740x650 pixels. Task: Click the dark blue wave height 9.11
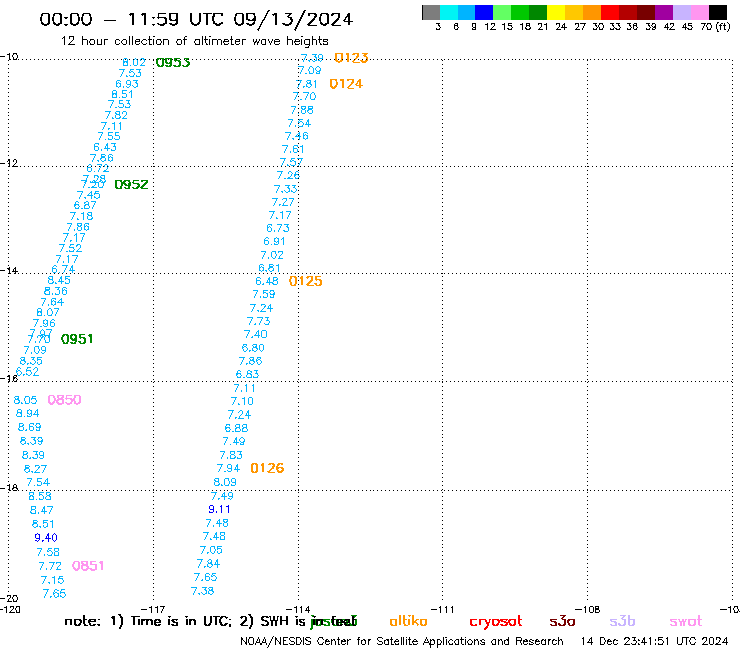219,509
